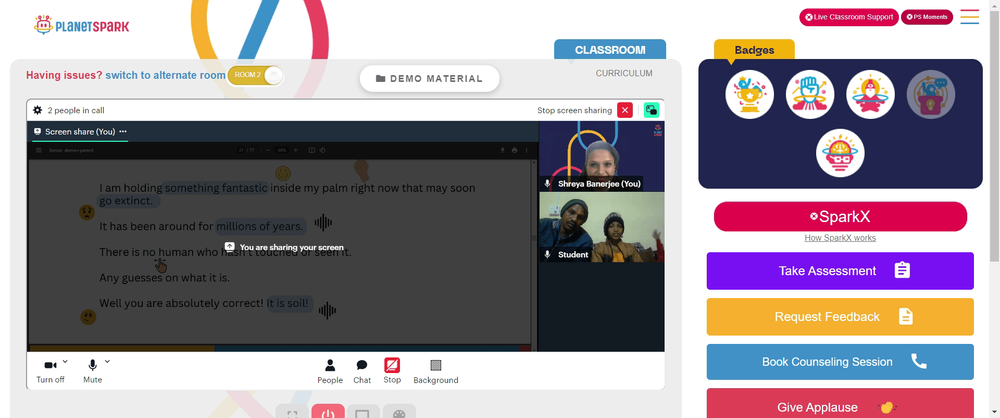The width and height of the screenshot is (1000, 418).
Task: Expand microphone options chevron
Action: click(107, 362)
